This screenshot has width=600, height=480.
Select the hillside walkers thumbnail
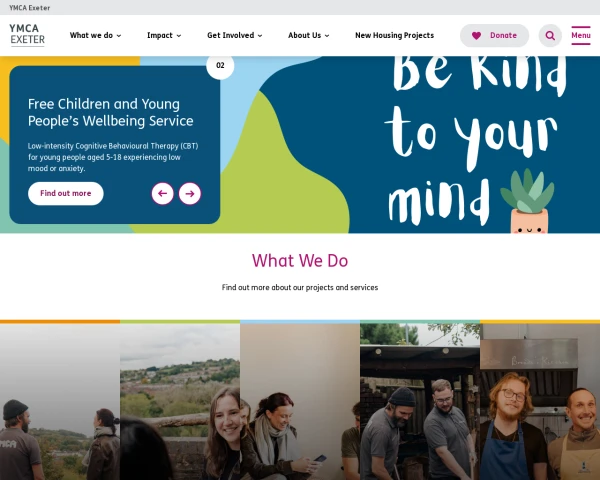pos(60,400)
